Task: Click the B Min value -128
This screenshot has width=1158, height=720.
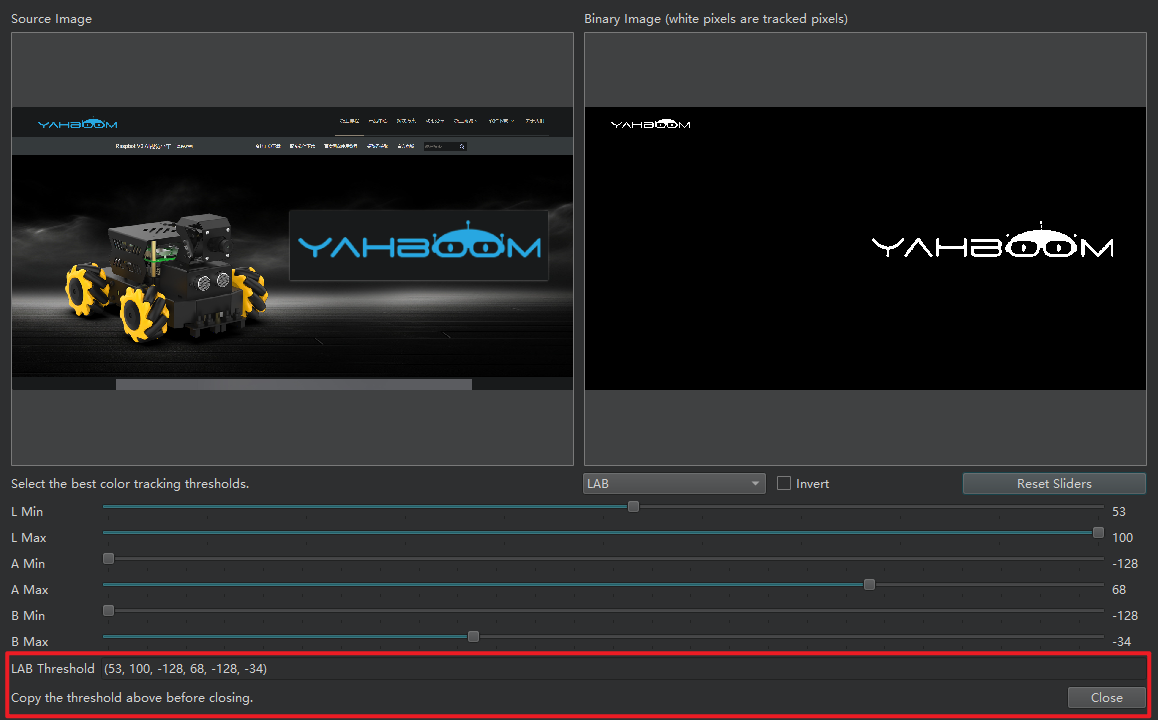Action: 1125,615
